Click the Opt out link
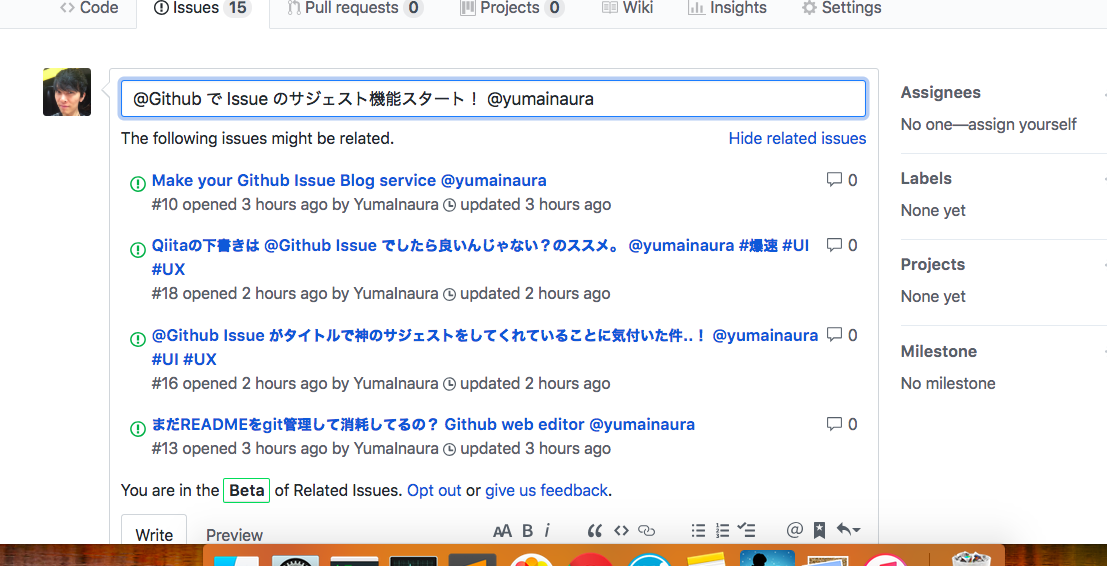This screenshot has height=566, width=1107. (x=434, y=490)
